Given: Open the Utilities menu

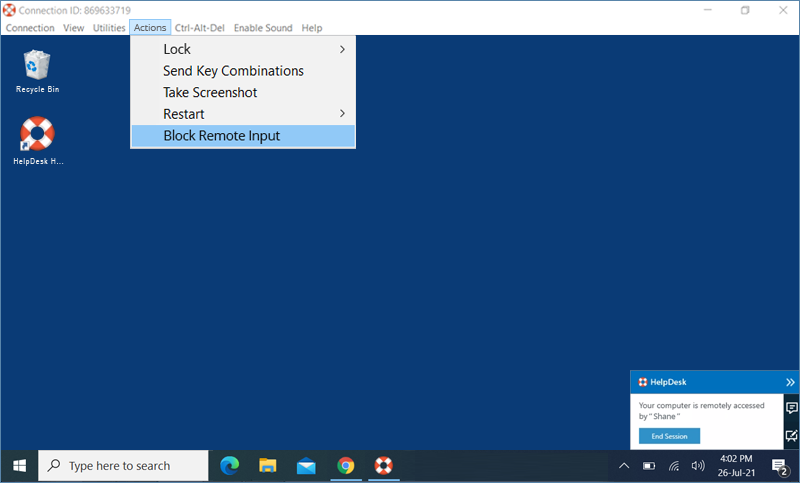Looking at the screenshot, I should click(109, 28).
